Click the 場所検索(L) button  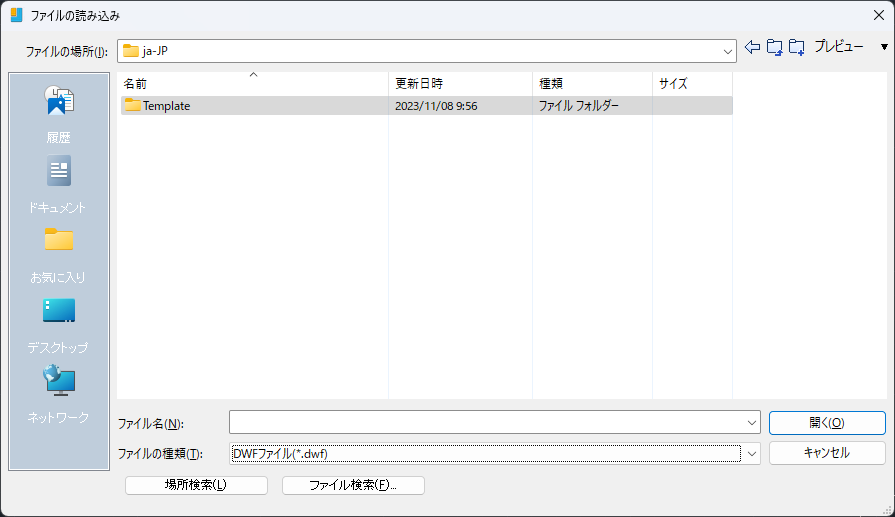pyautogui.click(x=196, y=485)
